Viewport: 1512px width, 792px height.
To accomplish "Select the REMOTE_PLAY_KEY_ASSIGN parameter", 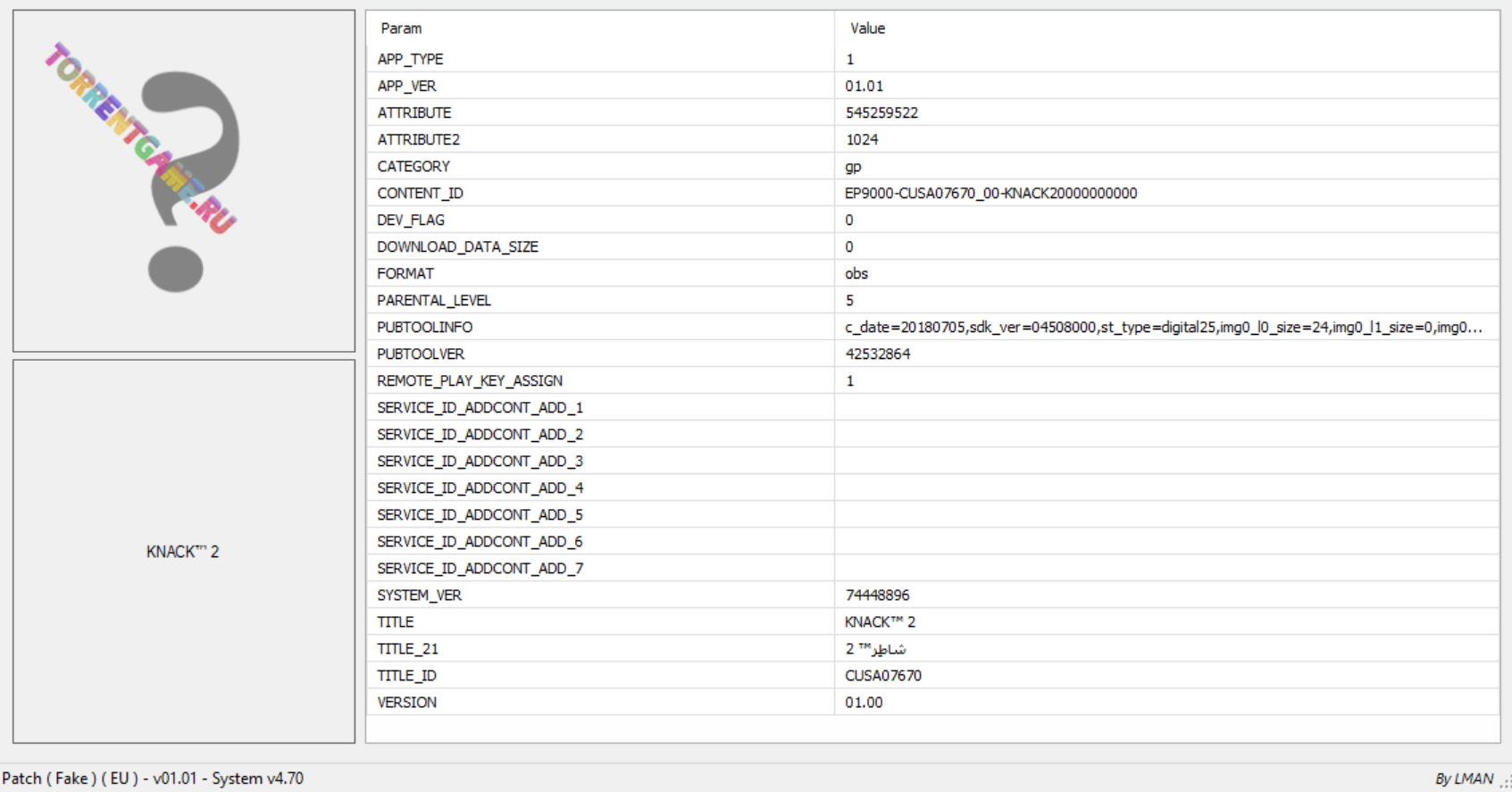I will [x=469, y=380].
